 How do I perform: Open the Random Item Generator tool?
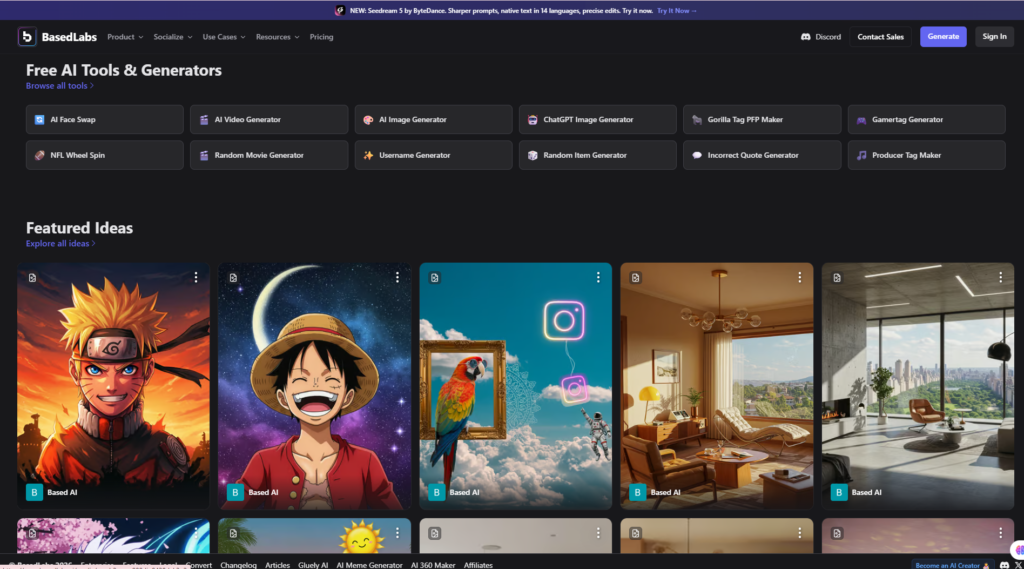598,155
